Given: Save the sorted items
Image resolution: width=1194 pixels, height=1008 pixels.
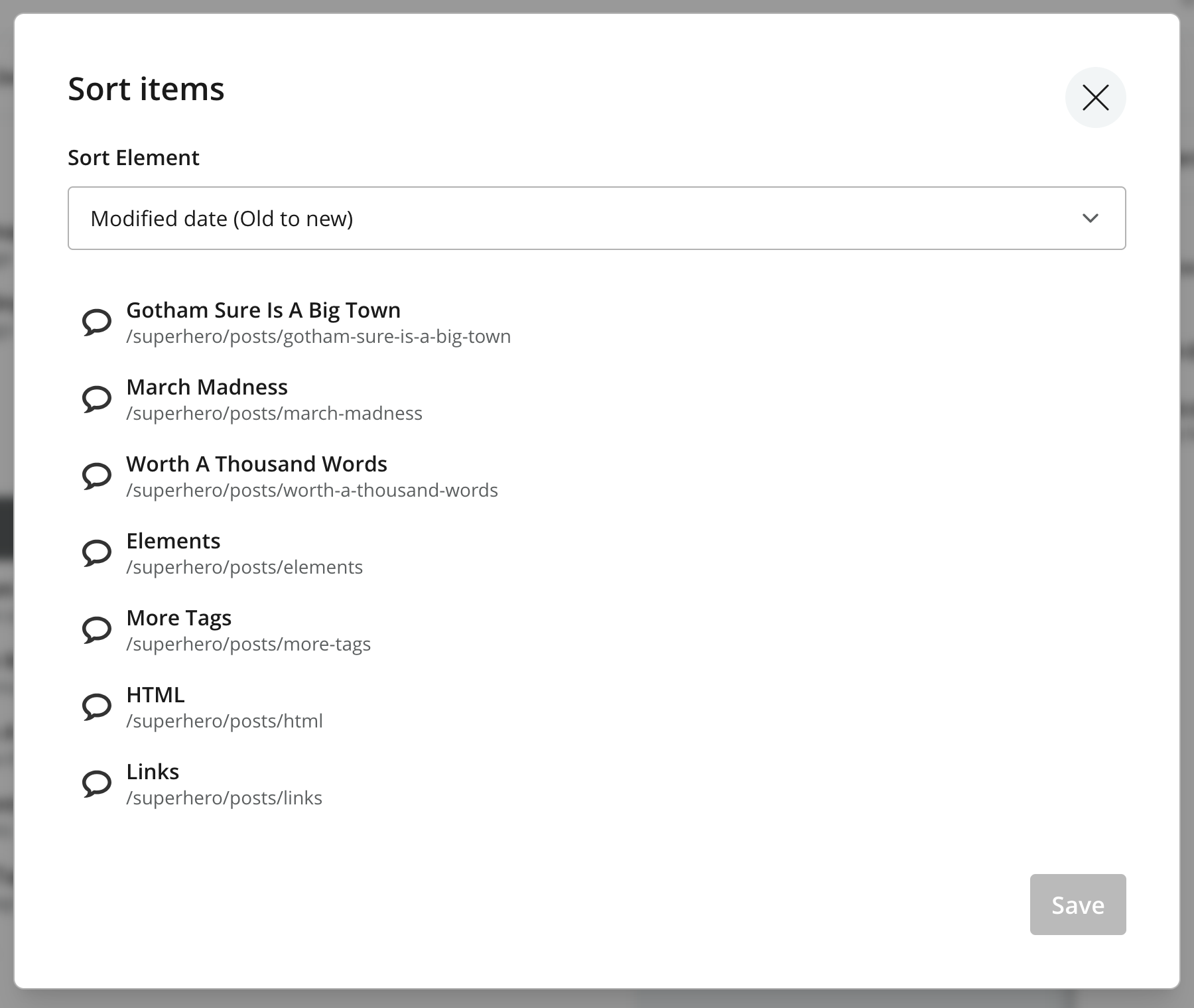Looking at the screenshot, I should tap(1078, 905).
